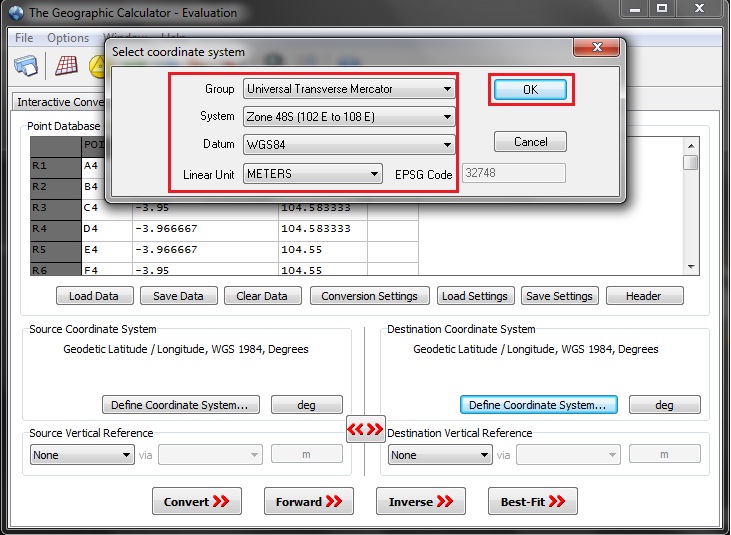731x535 pixels.
Task: Open the Source Vertical Reference None dropdown
Action: [x=82, y=454]
